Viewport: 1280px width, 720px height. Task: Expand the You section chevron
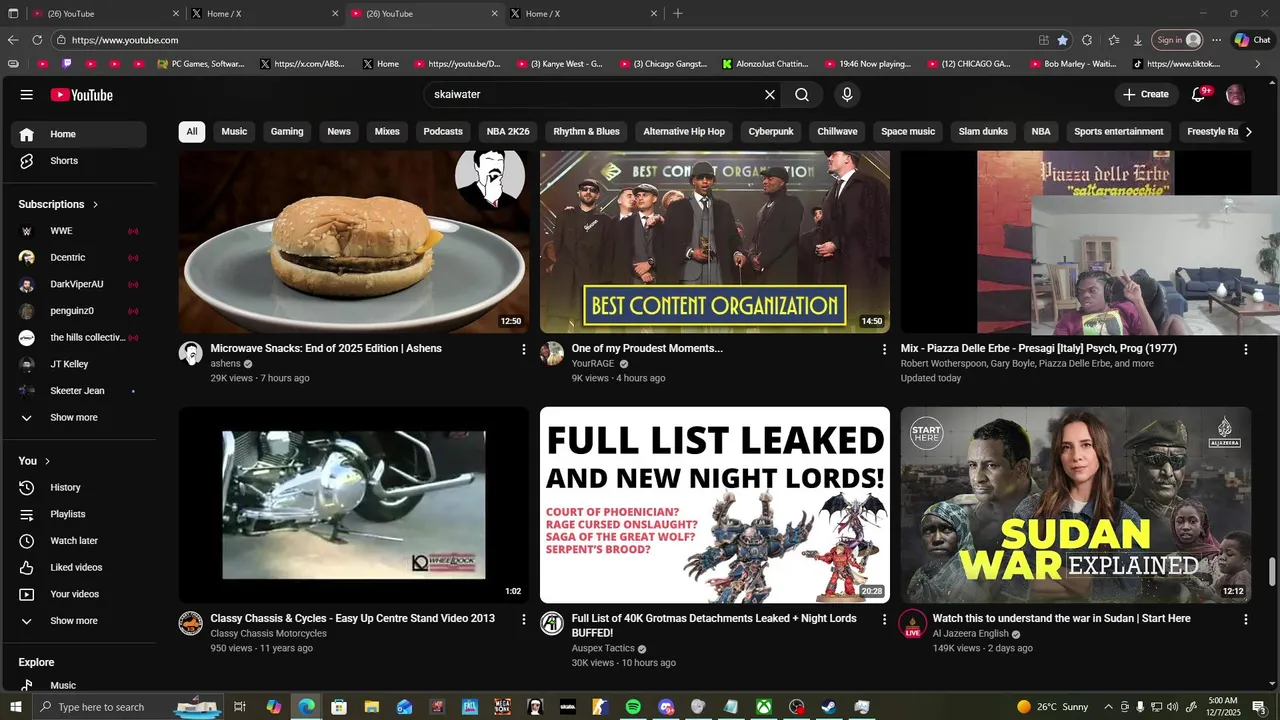[x=48, y=461]
